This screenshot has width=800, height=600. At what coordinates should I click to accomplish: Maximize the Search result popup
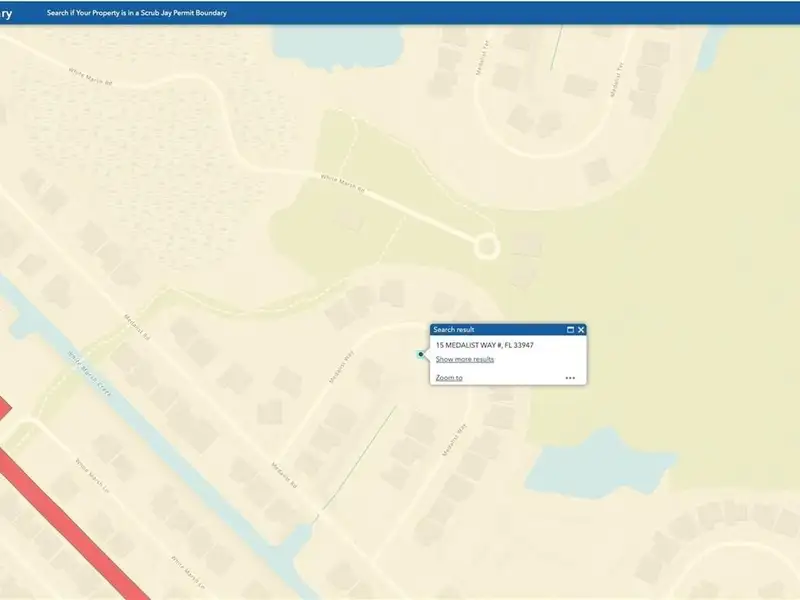[570, 329]
